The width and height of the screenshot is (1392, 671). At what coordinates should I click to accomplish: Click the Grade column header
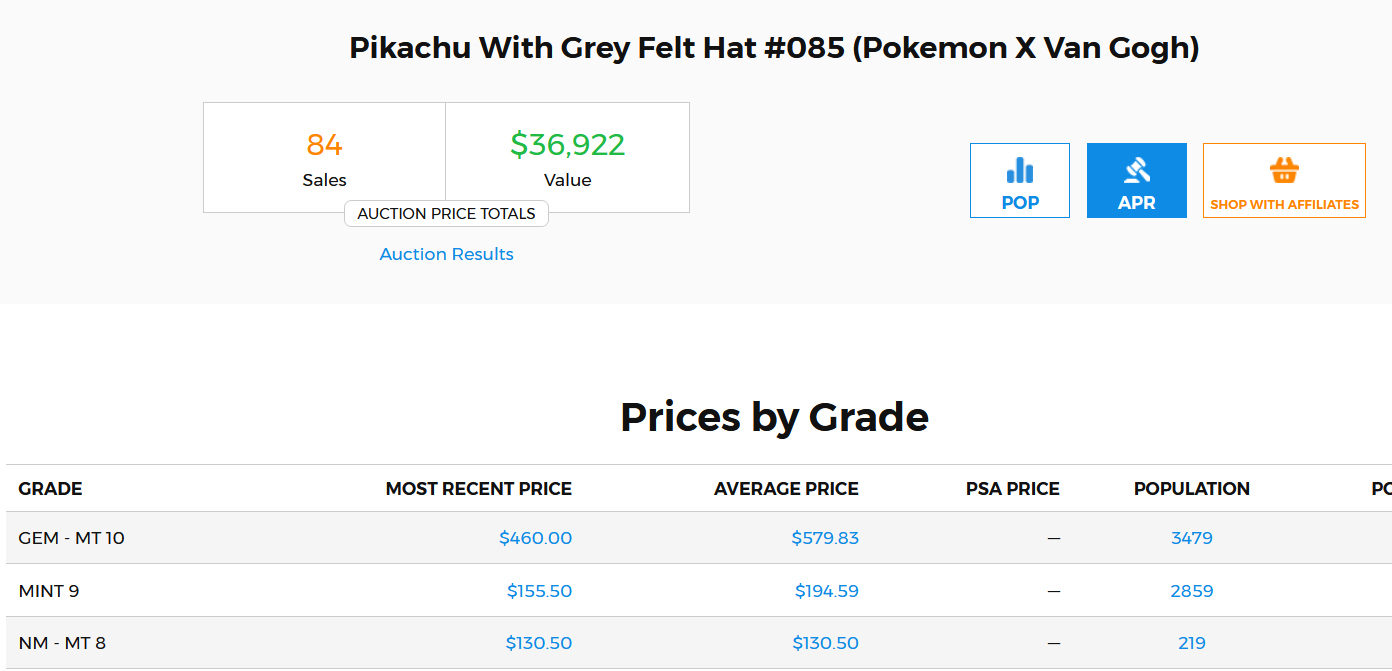(x=50, y=489)
